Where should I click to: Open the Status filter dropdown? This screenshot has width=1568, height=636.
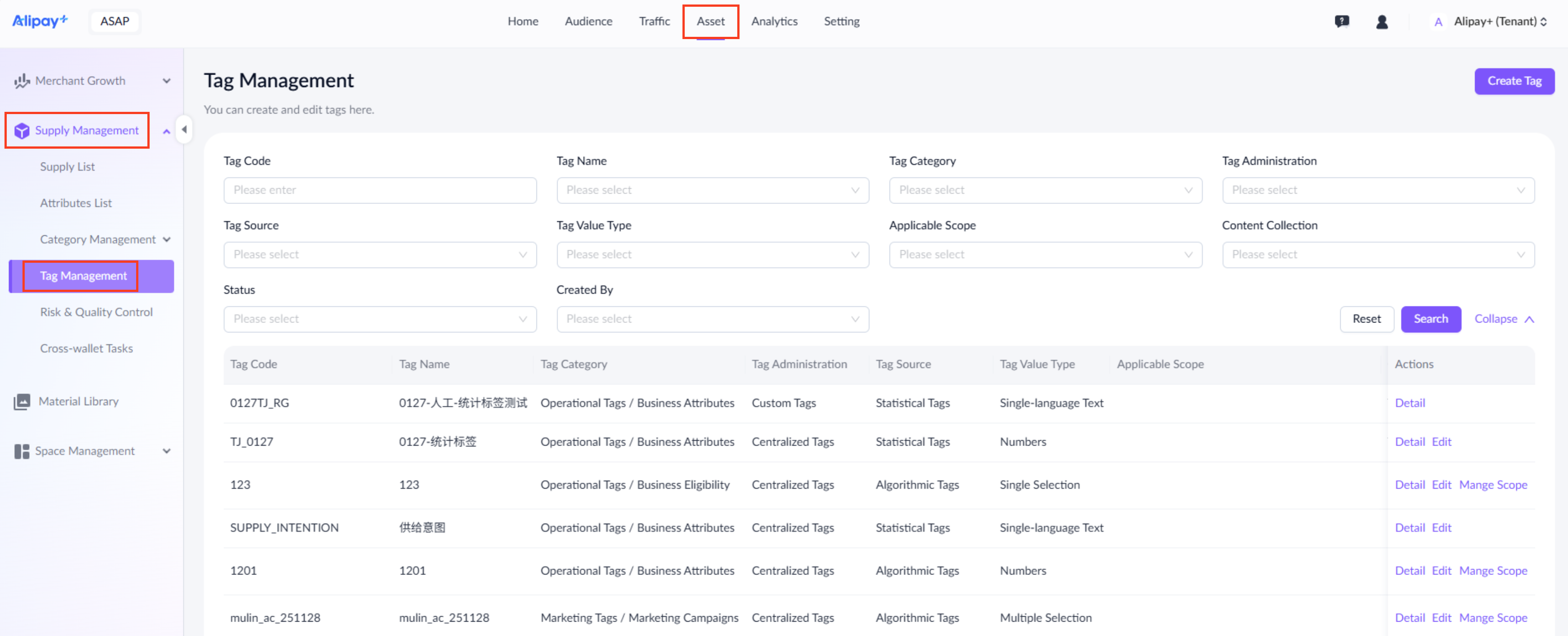379,319
